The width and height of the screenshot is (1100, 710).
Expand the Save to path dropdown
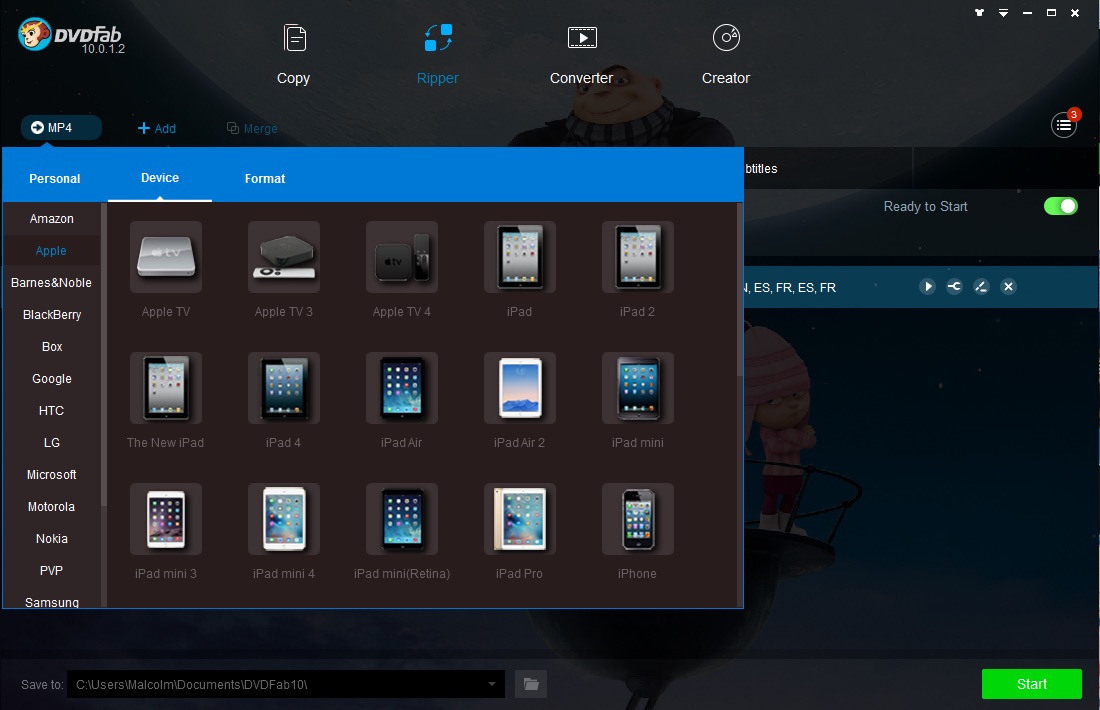coord(492,684)
